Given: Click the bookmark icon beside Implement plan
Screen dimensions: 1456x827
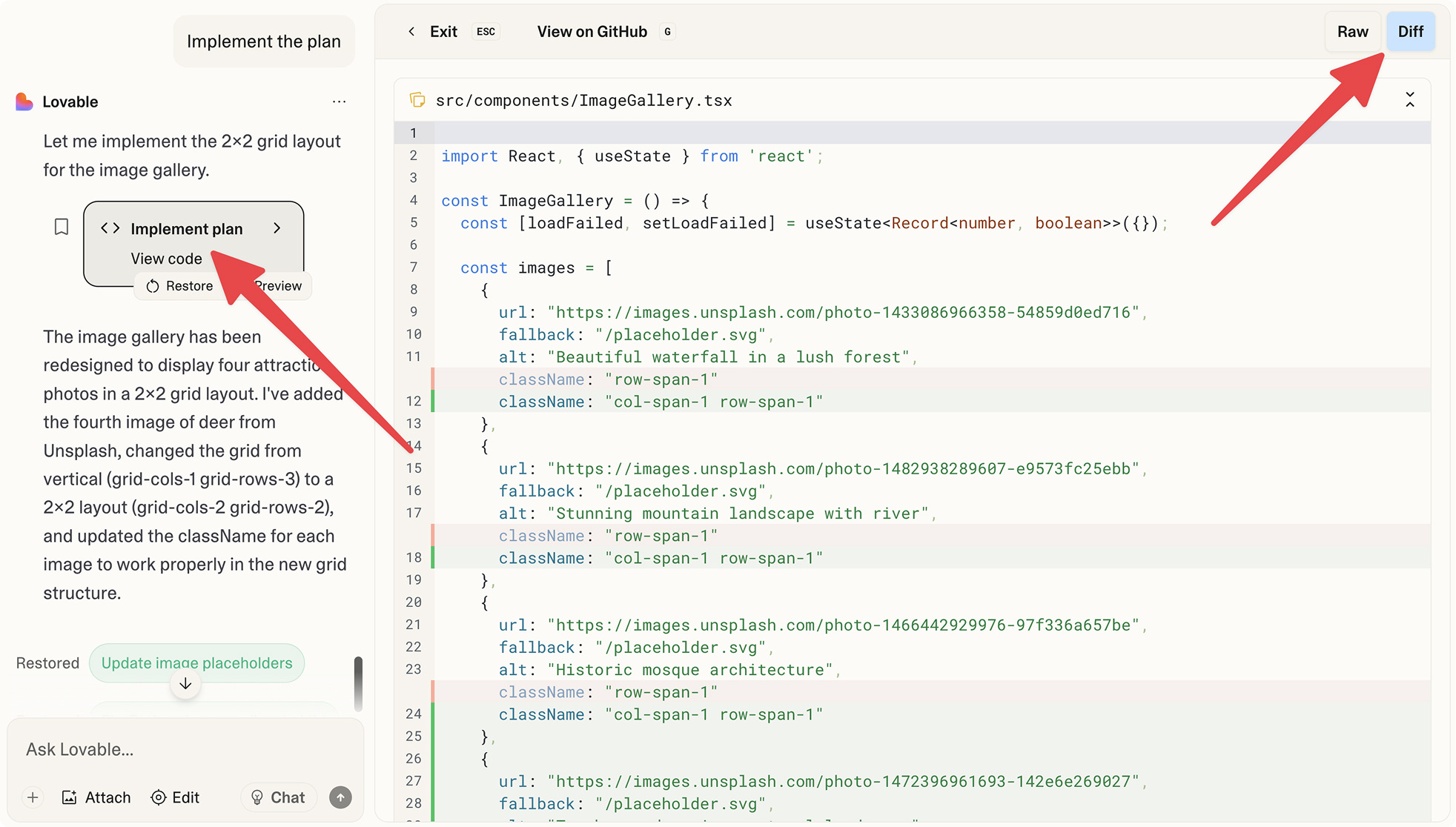Looking at the screenshot, I should pos(62,227).
